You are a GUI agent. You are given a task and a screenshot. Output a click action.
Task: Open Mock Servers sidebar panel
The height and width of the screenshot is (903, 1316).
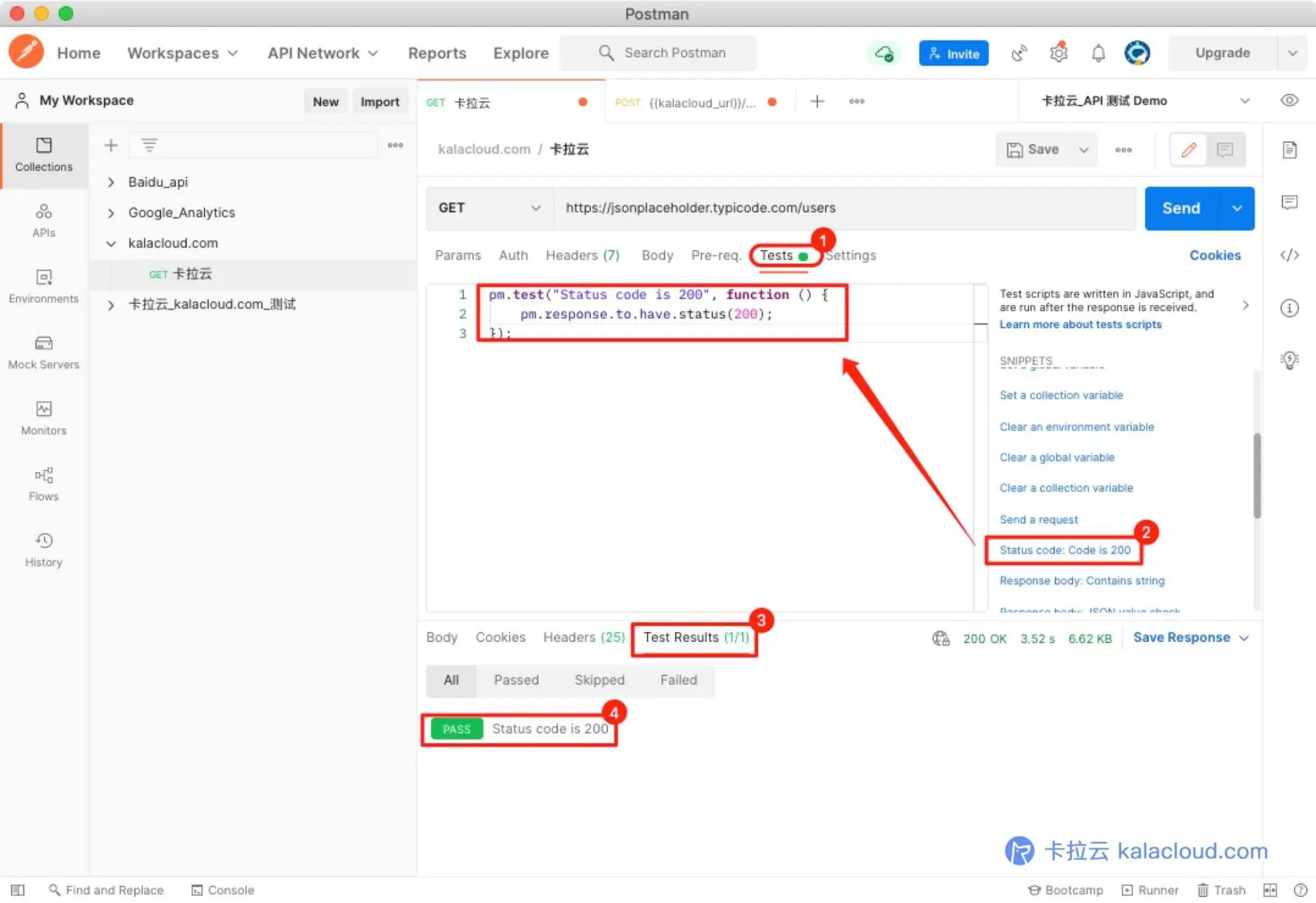tap(44, 353)
